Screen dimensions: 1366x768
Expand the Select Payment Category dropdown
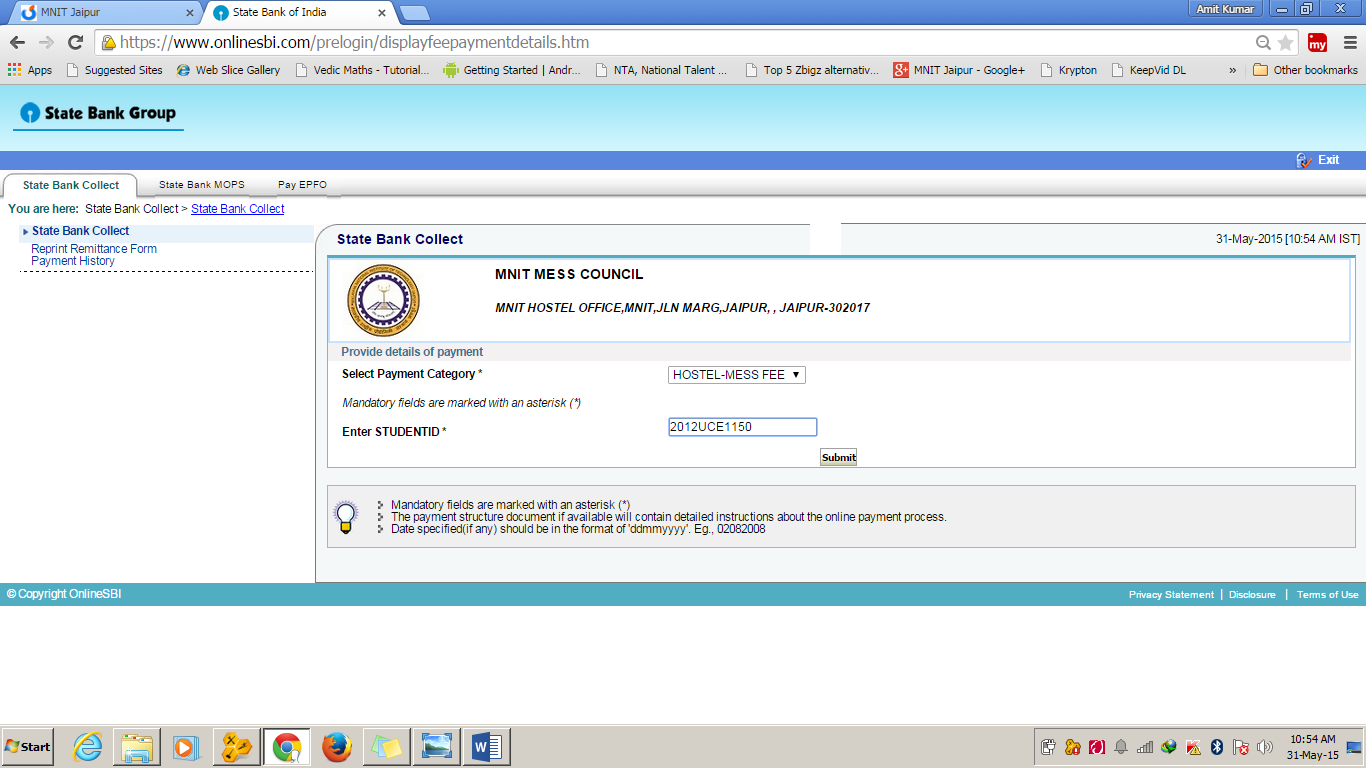[x=737, y=375]
